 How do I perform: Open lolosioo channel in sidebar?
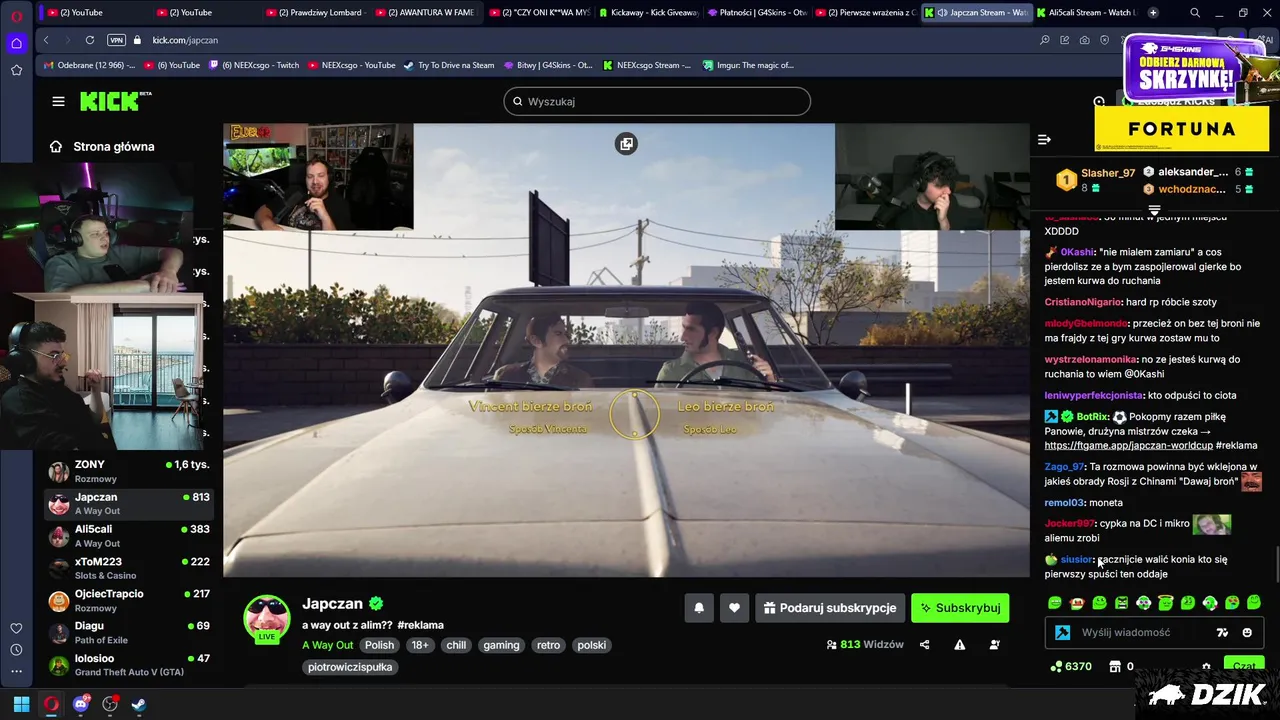pos(128,665)
